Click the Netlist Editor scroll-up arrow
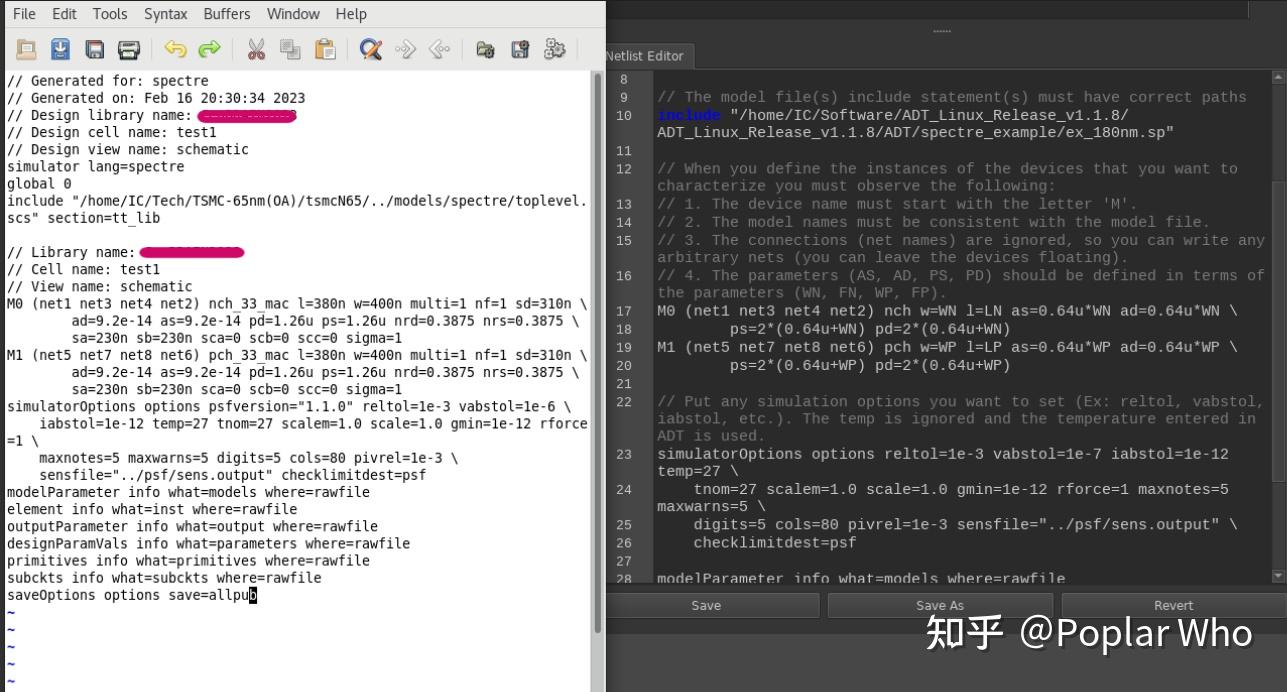Image resolution: width=1287 pixels, height=692 pixels. (x=1278, y=77)
